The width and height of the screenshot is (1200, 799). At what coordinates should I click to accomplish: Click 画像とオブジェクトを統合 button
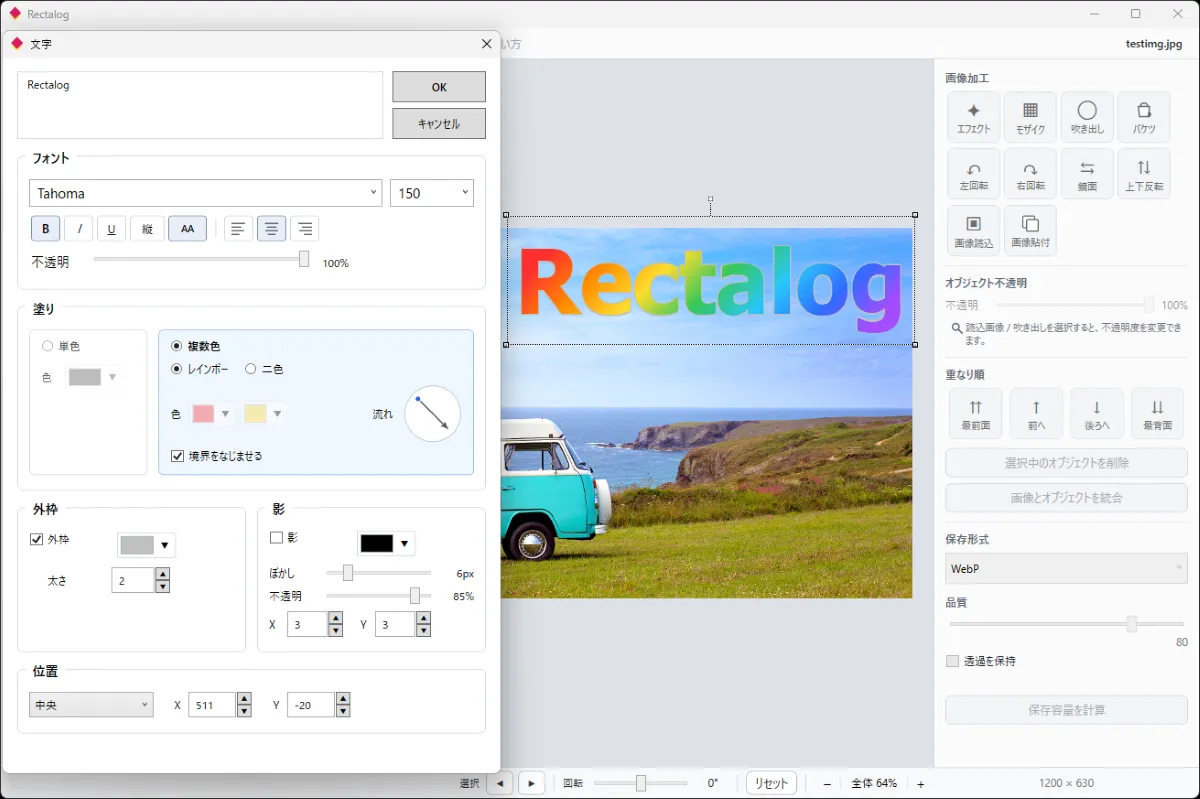(x=1066, y=498)
